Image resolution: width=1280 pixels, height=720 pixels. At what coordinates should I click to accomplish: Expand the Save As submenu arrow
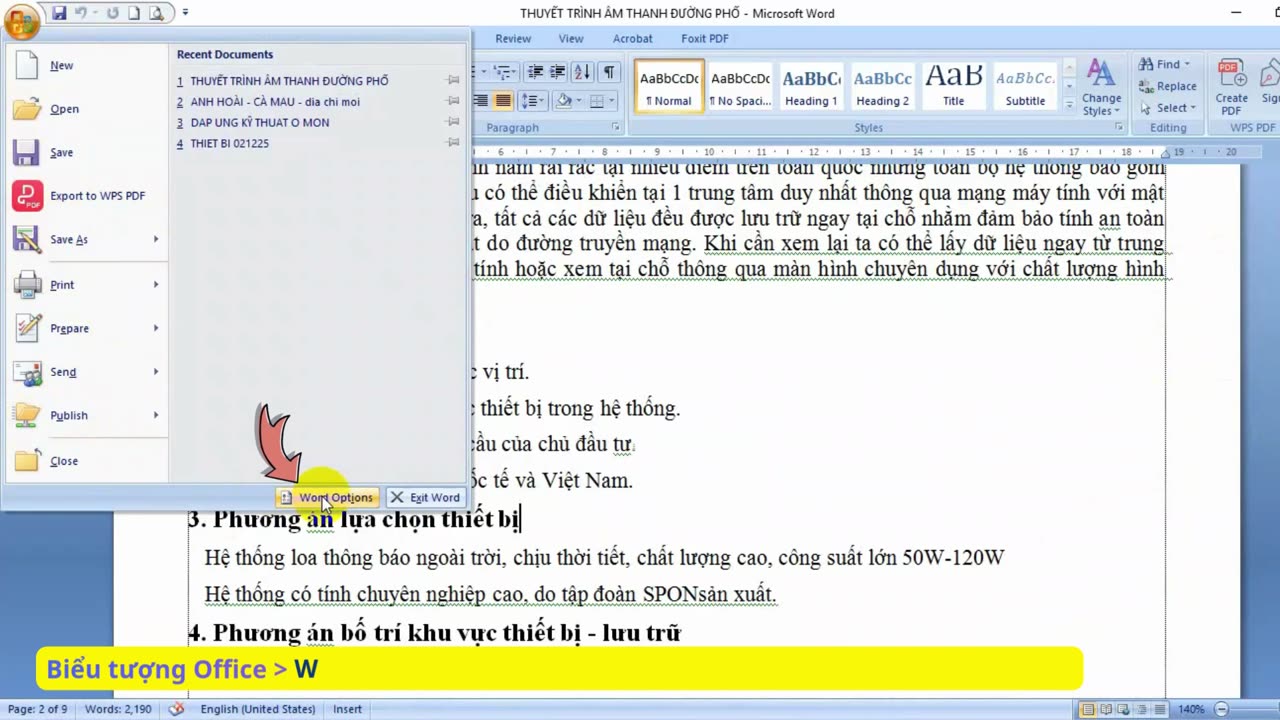coord(156,239)
